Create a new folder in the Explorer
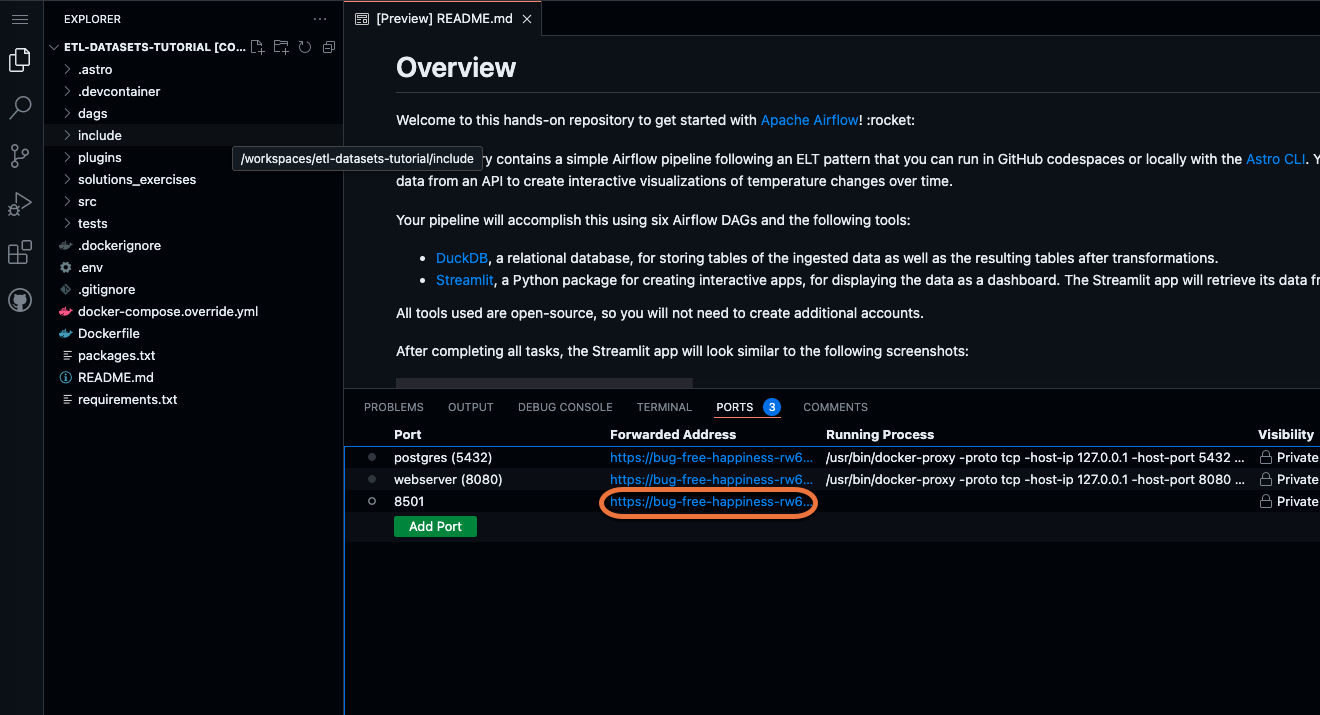 click(281, 46)
